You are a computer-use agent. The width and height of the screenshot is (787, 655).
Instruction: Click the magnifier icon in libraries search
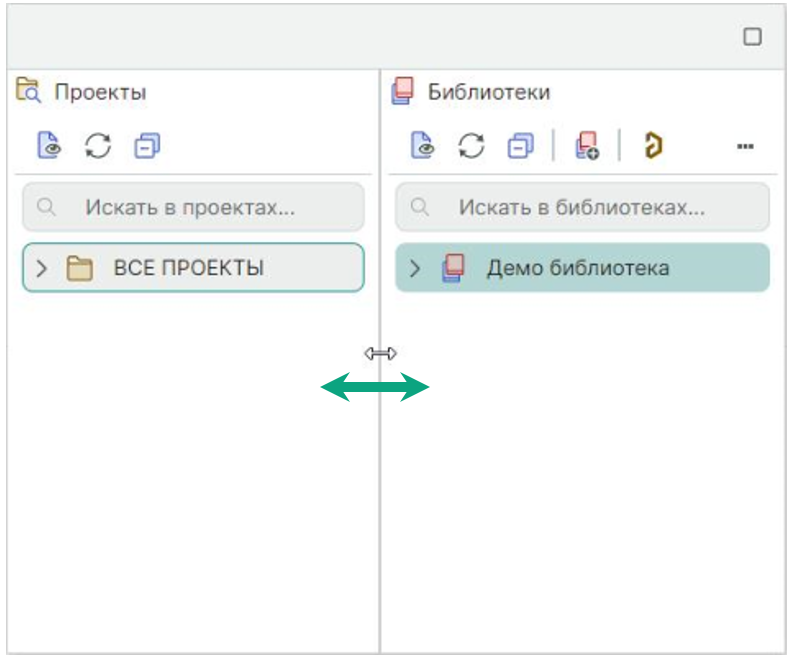pyautogui.click(x=420, y=207)
